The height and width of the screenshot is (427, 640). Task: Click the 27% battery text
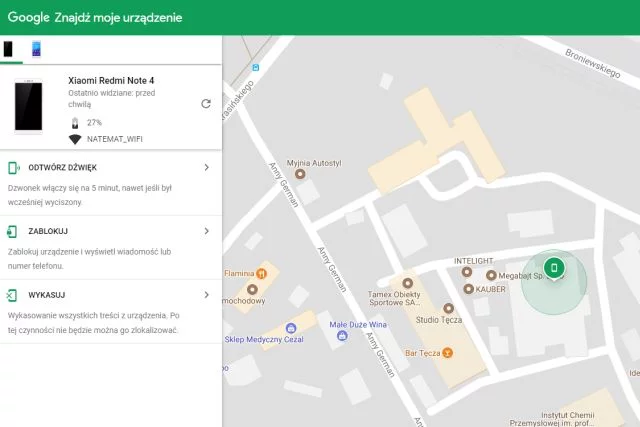pos(94,122)
